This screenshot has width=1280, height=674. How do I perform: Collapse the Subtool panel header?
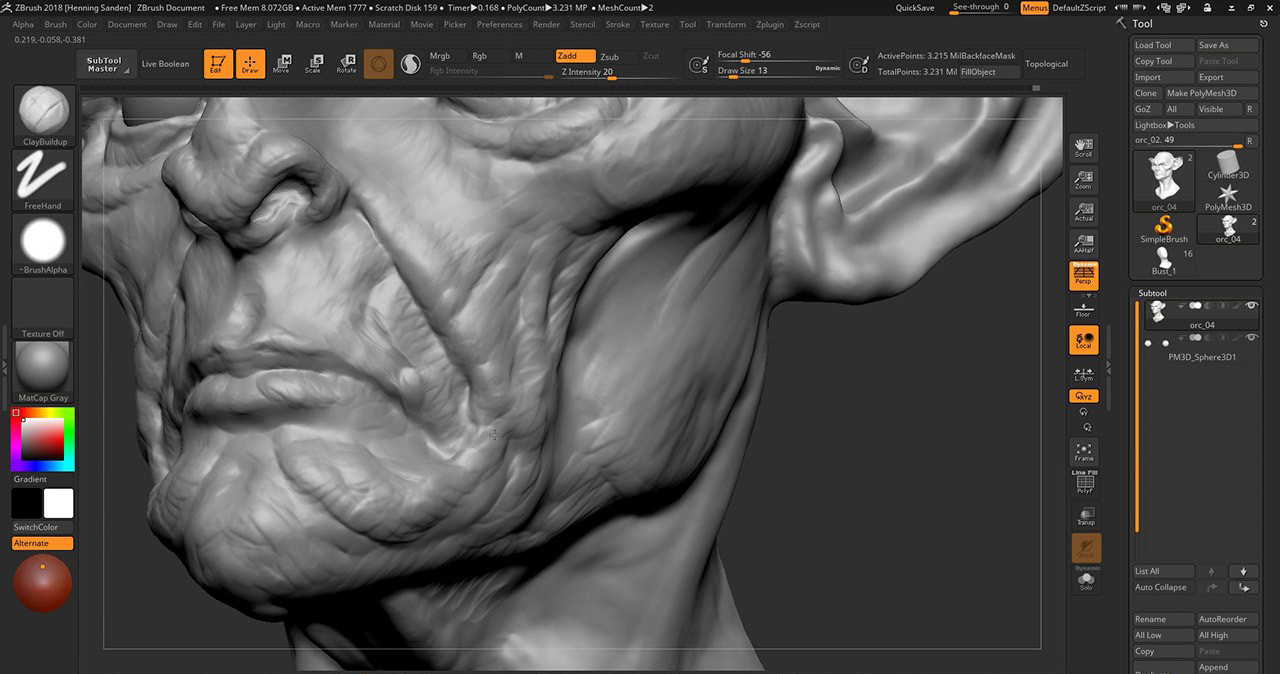tap(1153, 293)
